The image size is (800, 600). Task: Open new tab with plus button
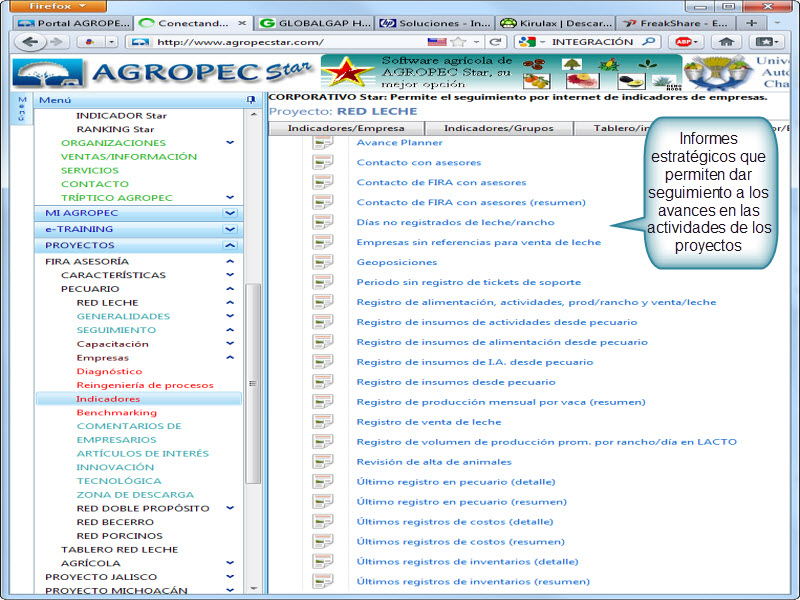(x=751, y=23)
